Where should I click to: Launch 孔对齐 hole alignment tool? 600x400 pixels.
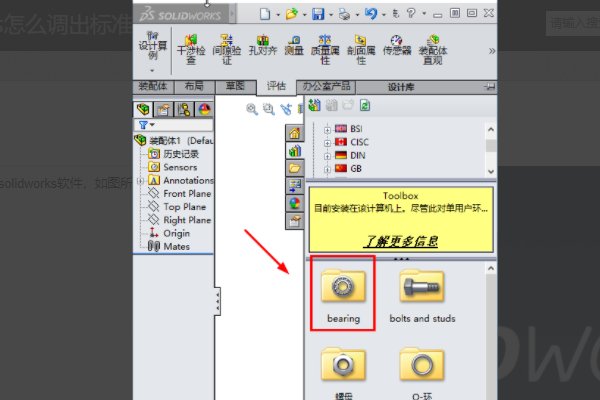pyautogui.click(x=262, y=45)
